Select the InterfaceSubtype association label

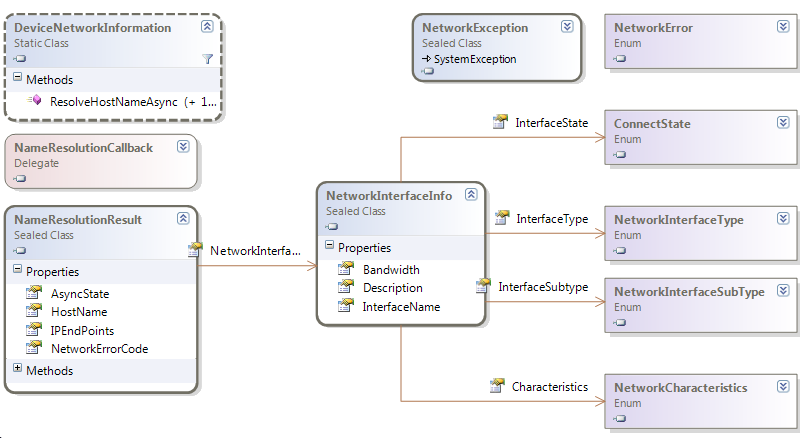pyautogui.click(x=543, y=287)
